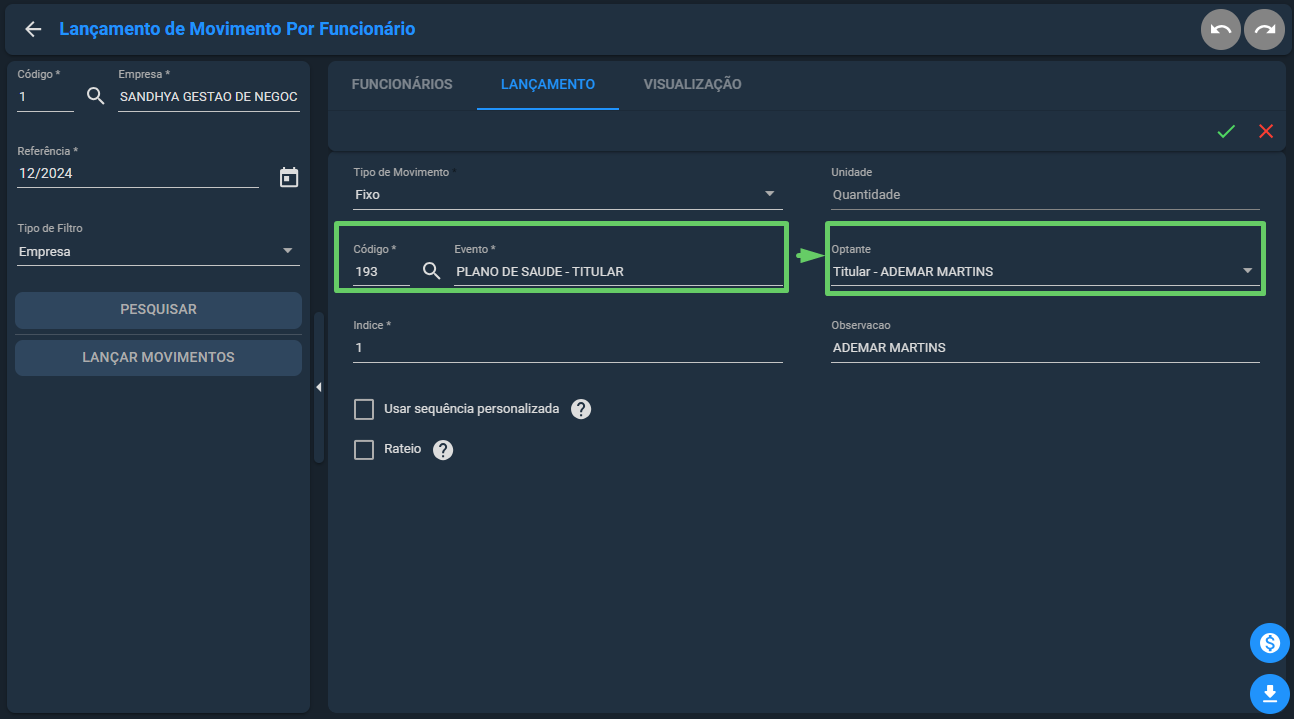The height and width of the screenshot is (719, 1294).
Task: Click the PESQUISAR button
Action: 158,310
